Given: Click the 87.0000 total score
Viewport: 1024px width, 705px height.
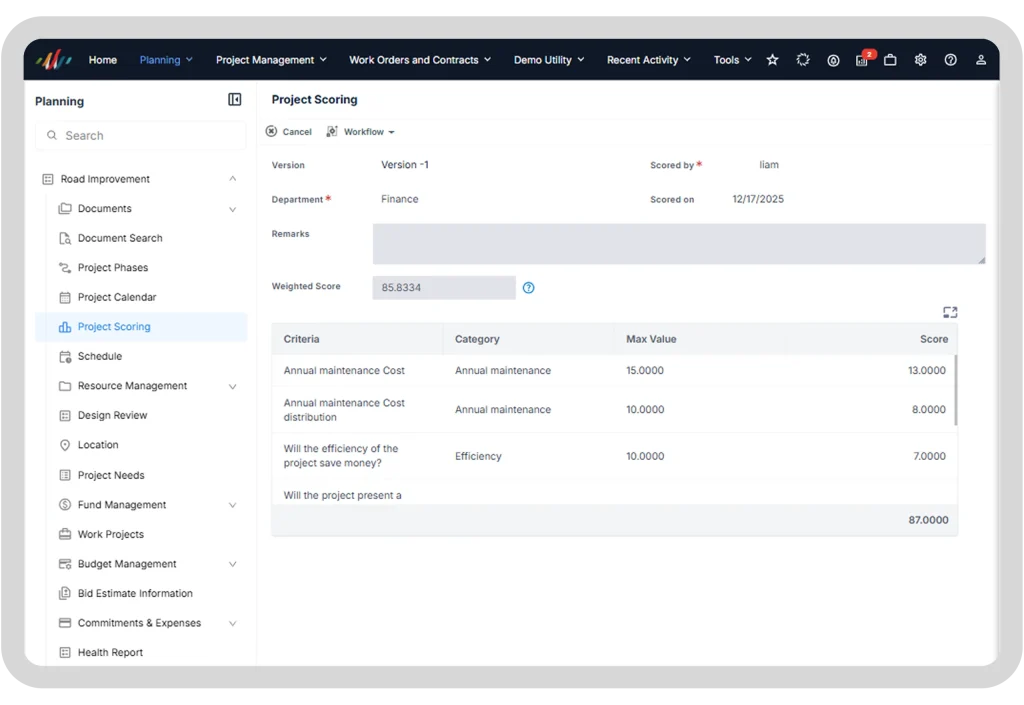Looking at the screenshot, I should 928,520.
